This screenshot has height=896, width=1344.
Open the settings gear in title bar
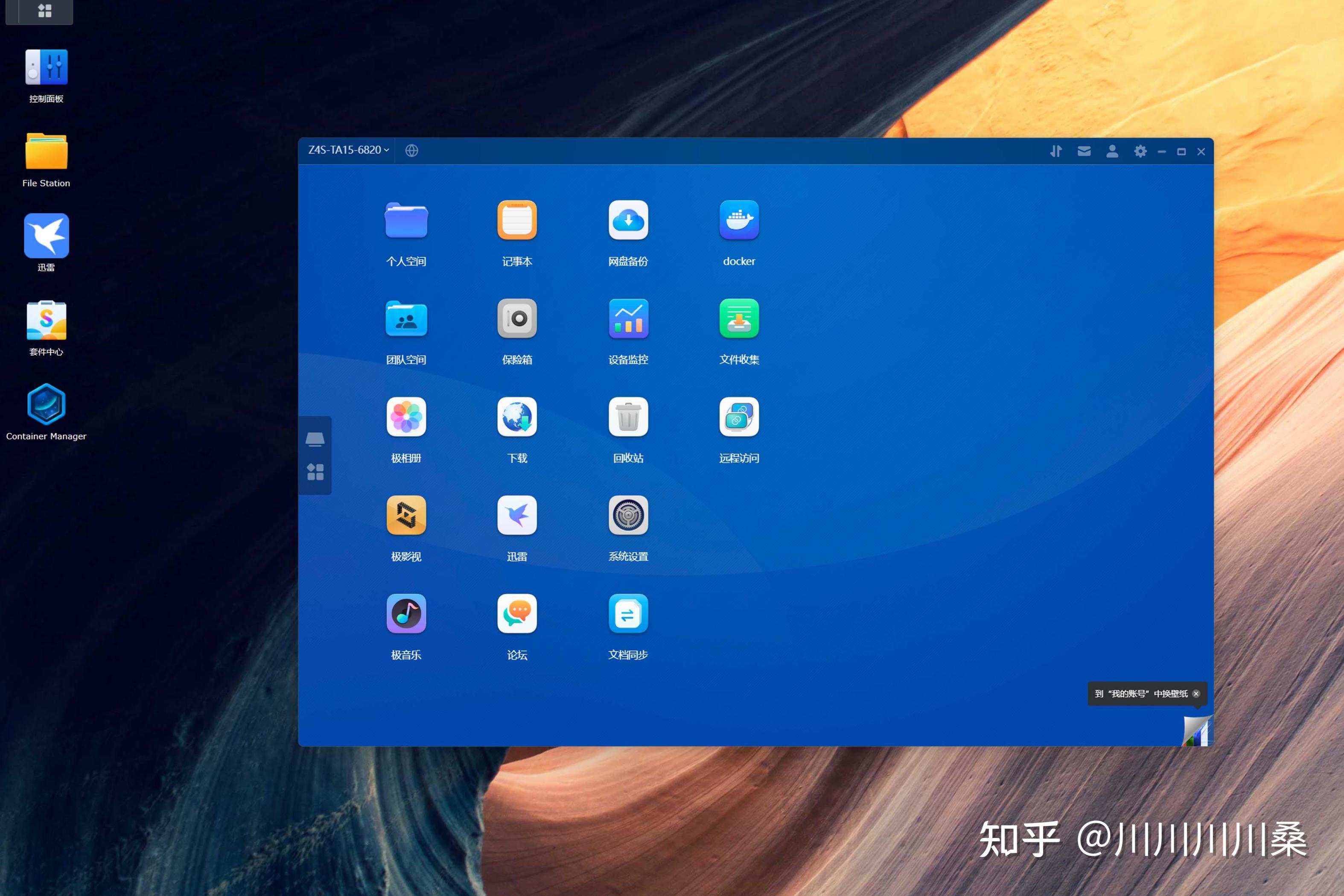pyautogui.click(x=1140, y=152)
